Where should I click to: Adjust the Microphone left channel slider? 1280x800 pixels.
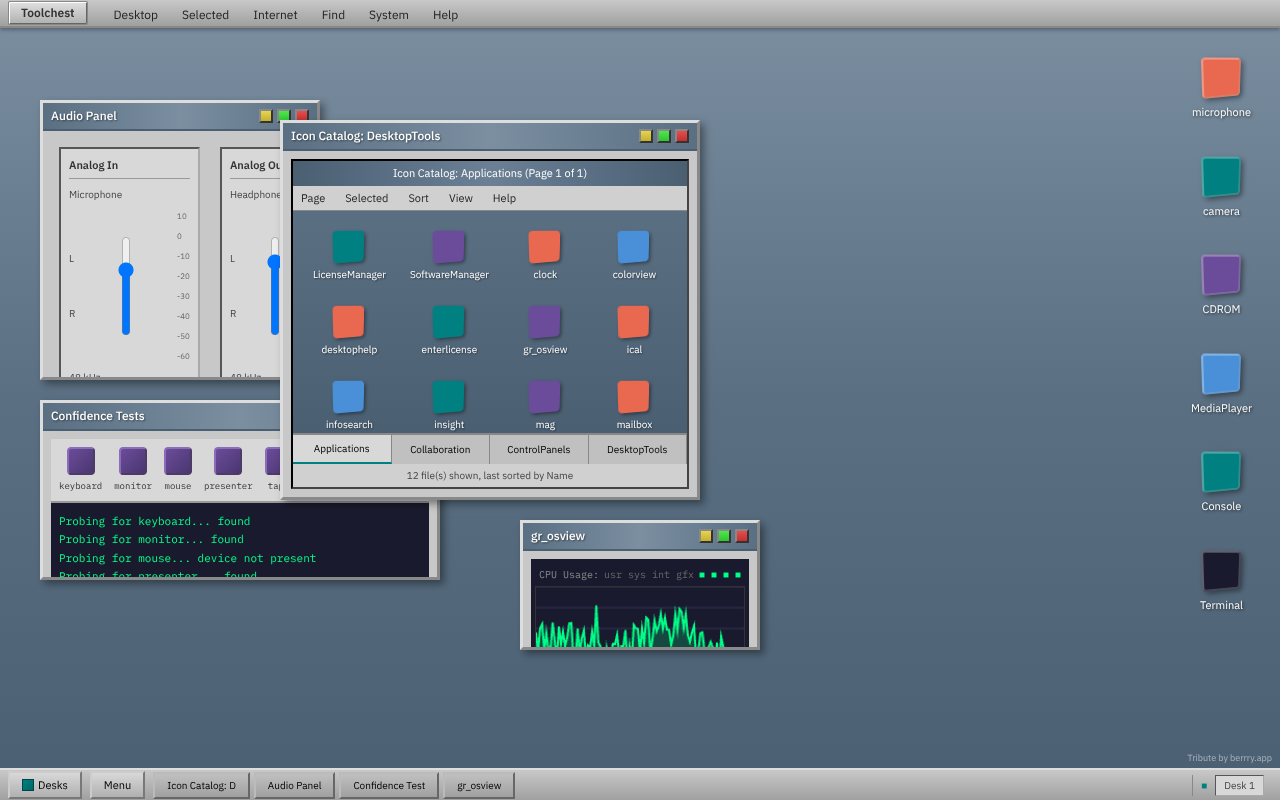click(126, 270)
